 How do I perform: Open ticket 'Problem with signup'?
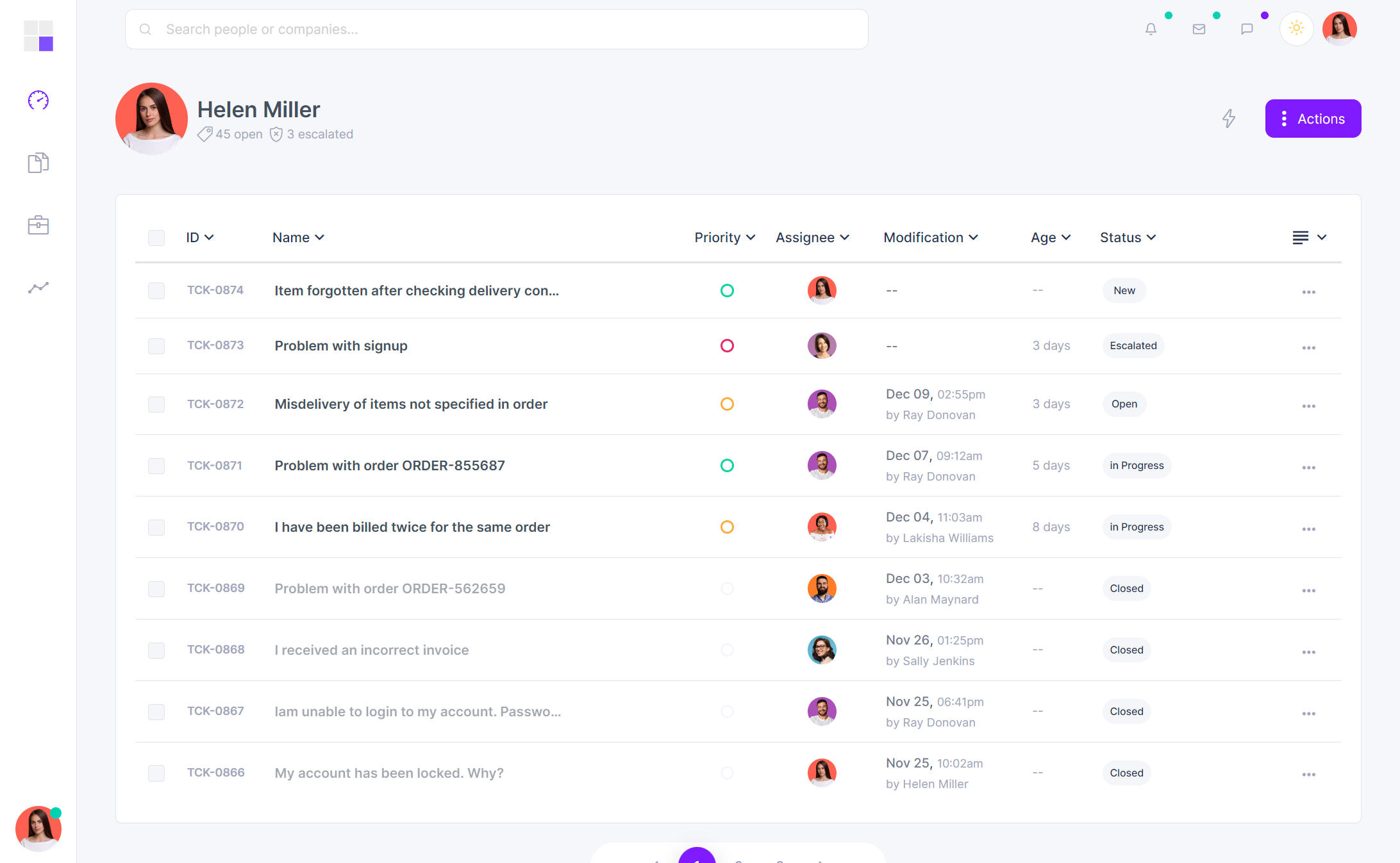point(340,345)
